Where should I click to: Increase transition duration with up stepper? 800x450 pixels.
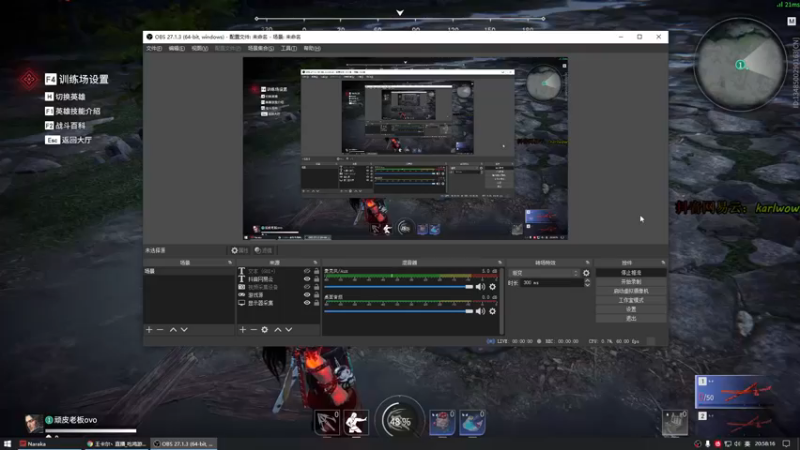[587, 281]
